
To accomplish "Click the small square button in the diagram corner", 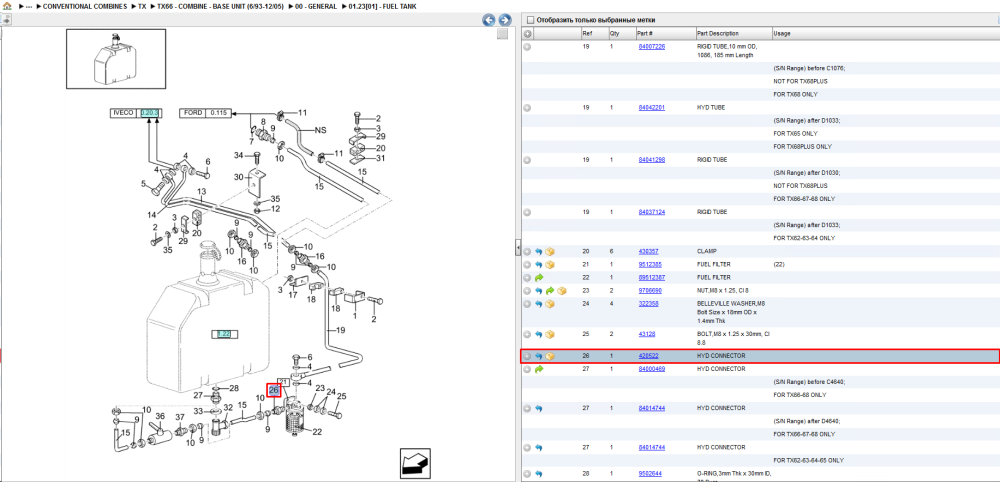I will 503,34.
